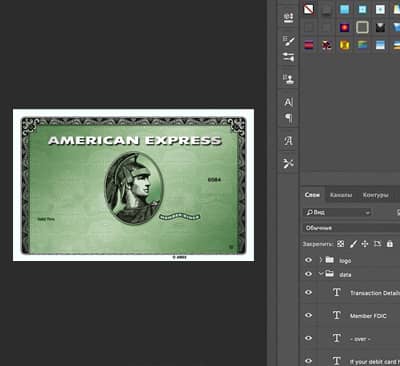Hide the data group with its eye icon
This screenshot has width=400, height=366.
click(309, 274)
